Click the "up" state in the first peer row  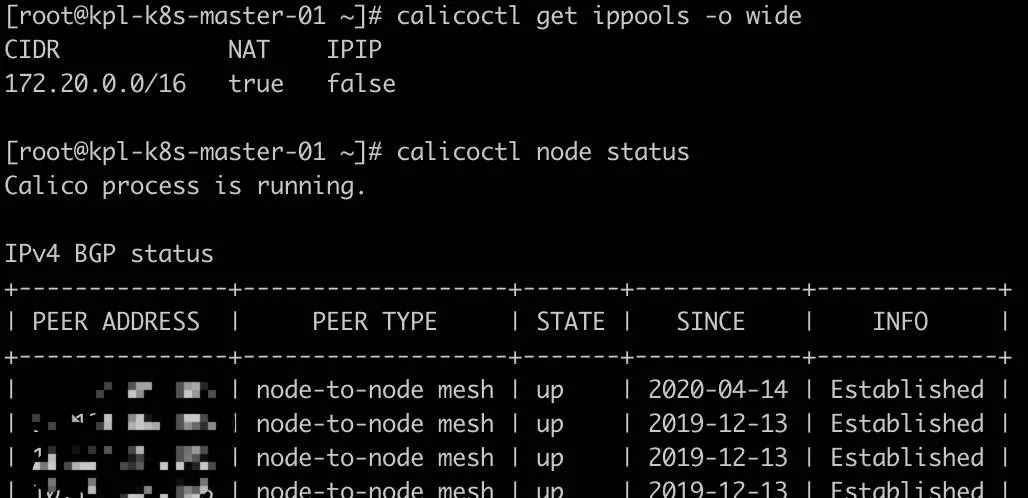click(x=549, y=390)
